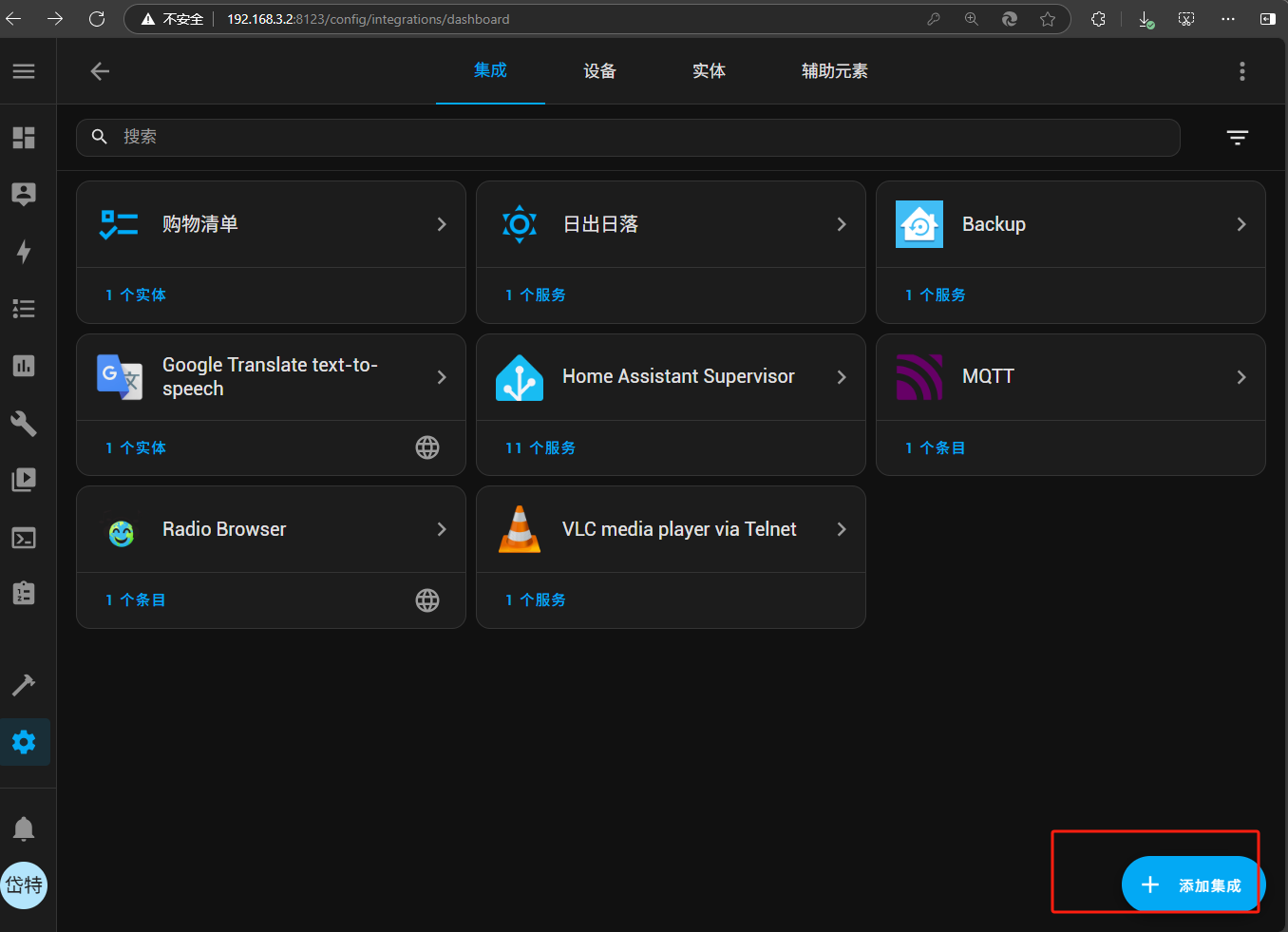Screen dimensions: 1288x932
Task: Open the three-dot overflow menu
Action: click(1241, 71)
